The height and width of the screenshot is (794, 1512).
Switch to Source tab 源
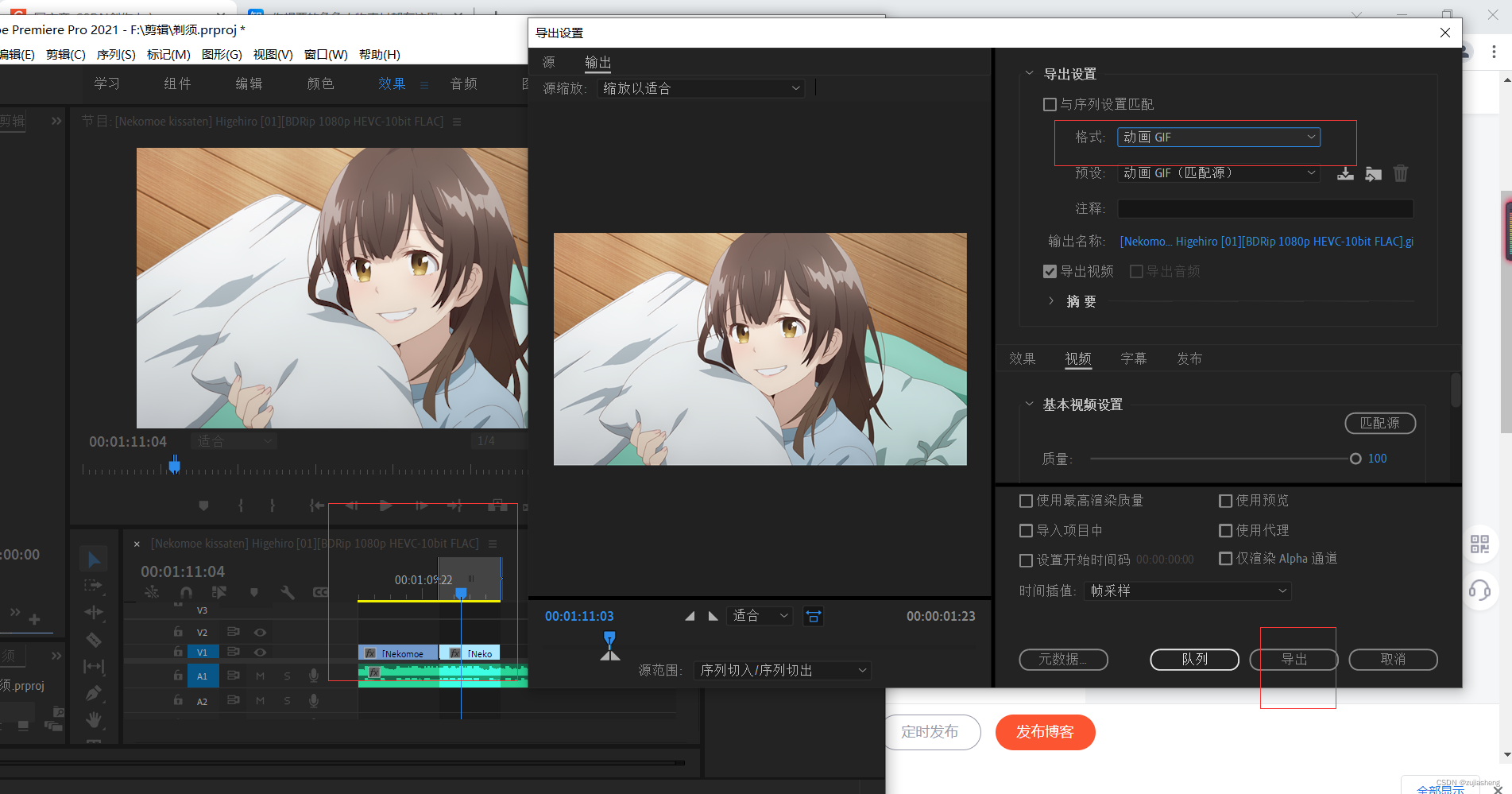pyautogui.click(x=548, y=63)
